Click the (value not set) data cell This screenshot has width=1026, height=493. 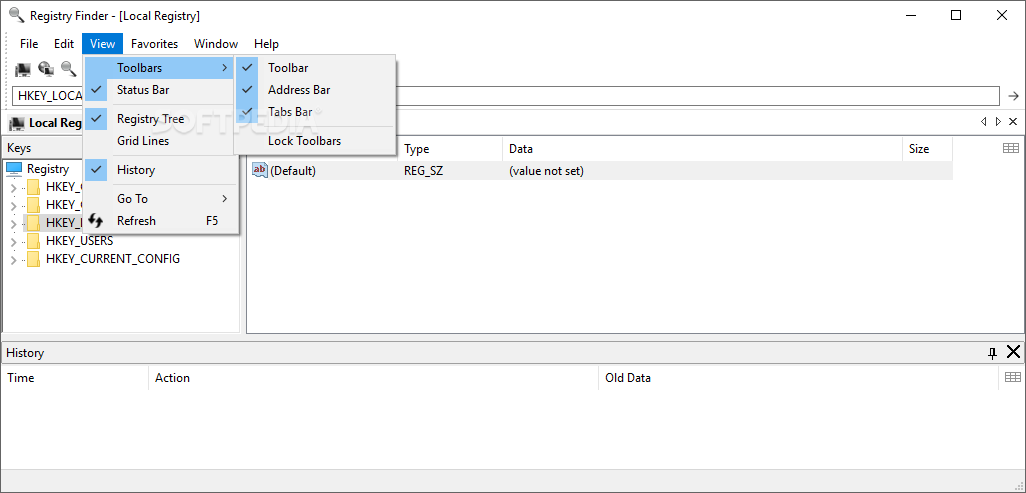pyautogui.click(x=546, y=171)
